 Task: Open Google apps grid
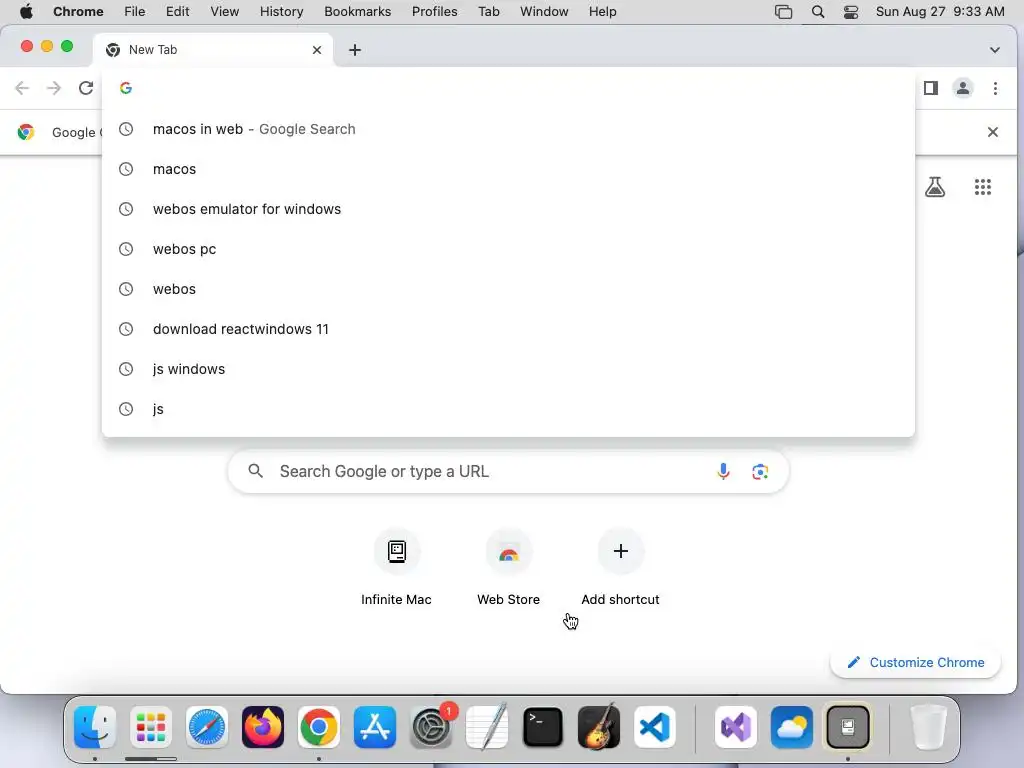(983, 187)
